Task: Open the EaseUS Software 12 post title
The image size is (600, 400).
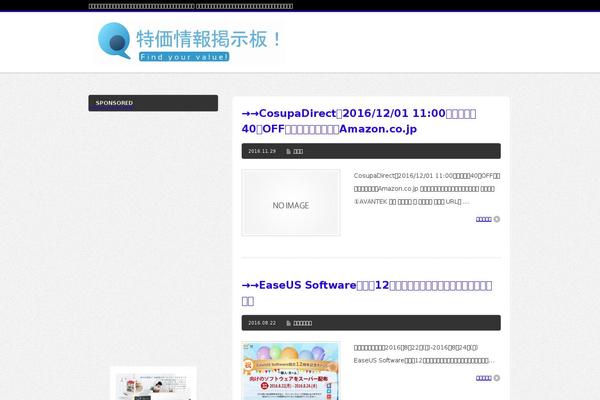Action: [x=367, y=293]
